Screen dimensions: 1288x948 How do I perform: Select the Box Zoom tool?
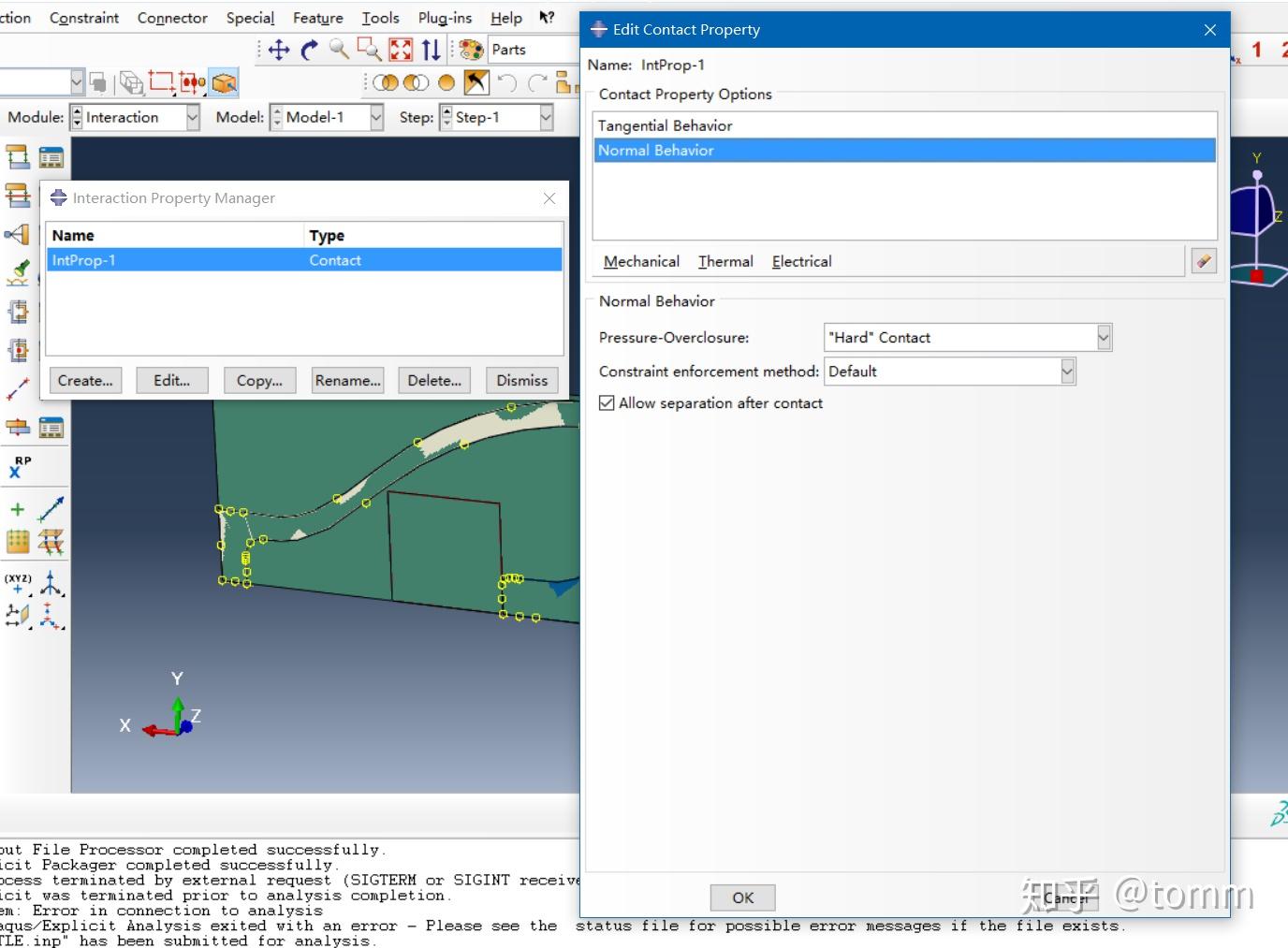pyautogui.click(x=369, y=50)
